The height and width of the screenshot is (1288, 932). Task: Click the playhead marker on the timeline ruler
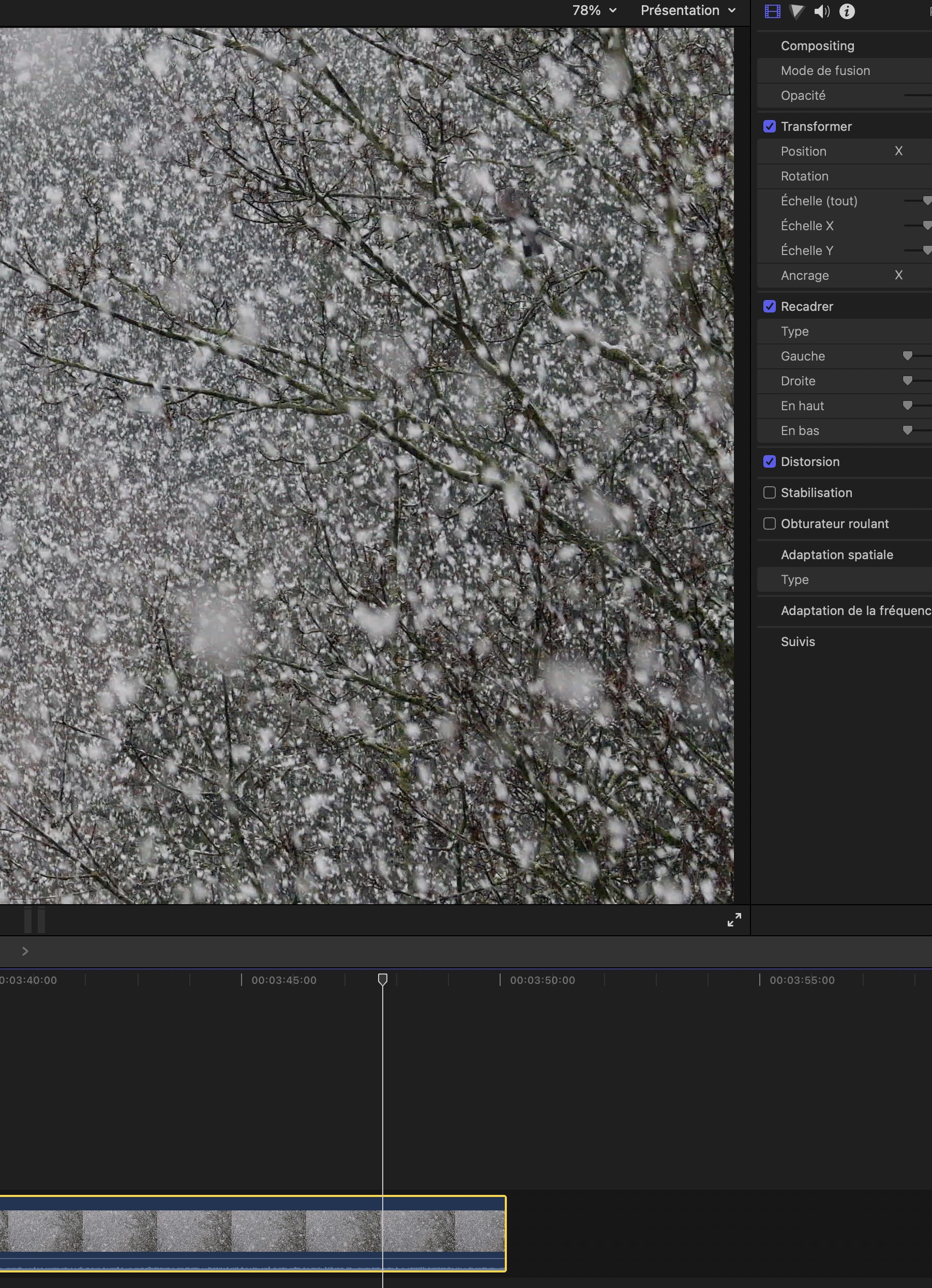click(382, 979)
